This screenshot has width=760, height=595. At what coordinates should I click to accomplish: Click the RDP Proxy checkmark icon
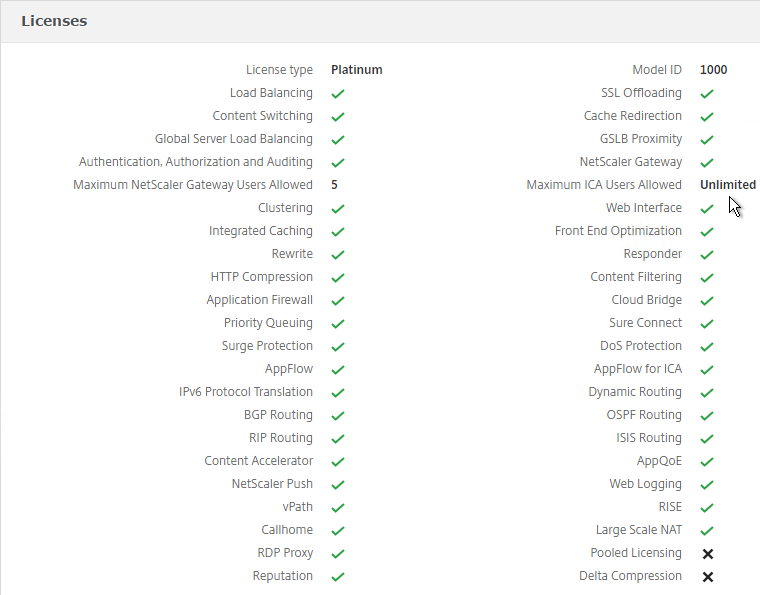point(338,553)
